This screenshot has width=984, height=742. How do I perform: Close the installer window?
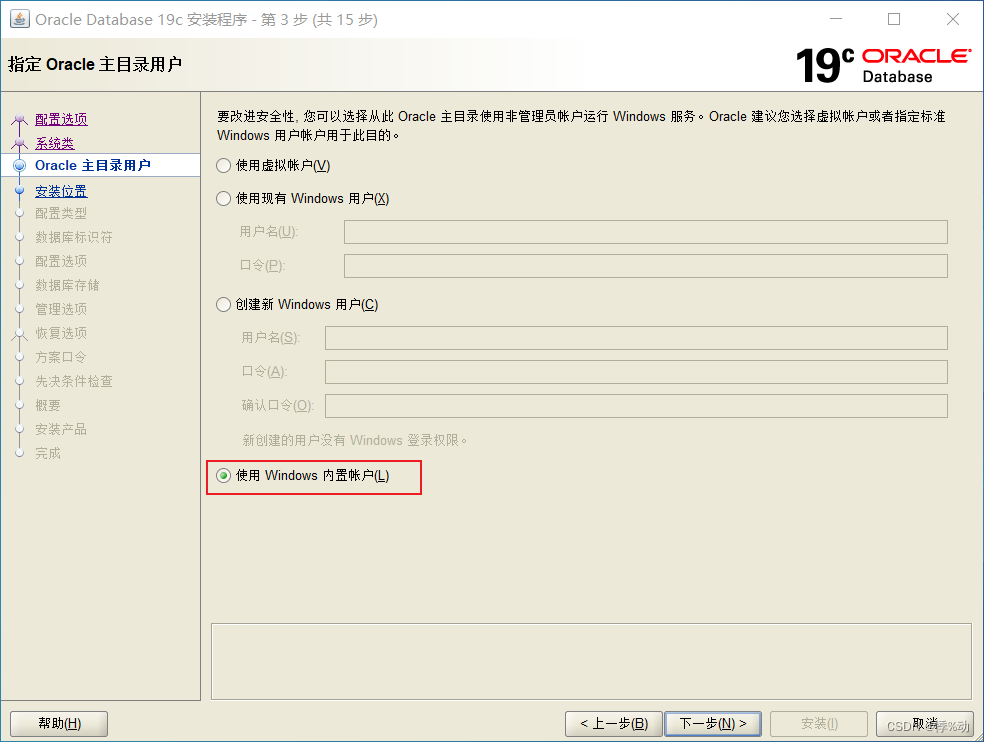953,19
